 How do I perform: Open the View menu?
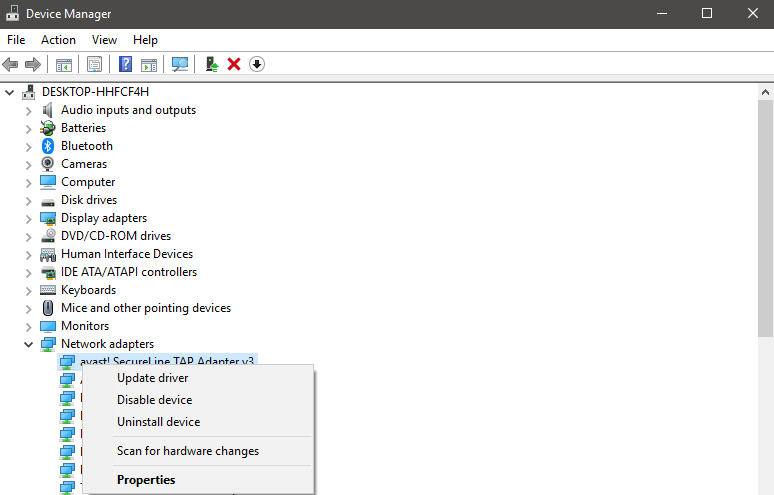tap(104, 40)
